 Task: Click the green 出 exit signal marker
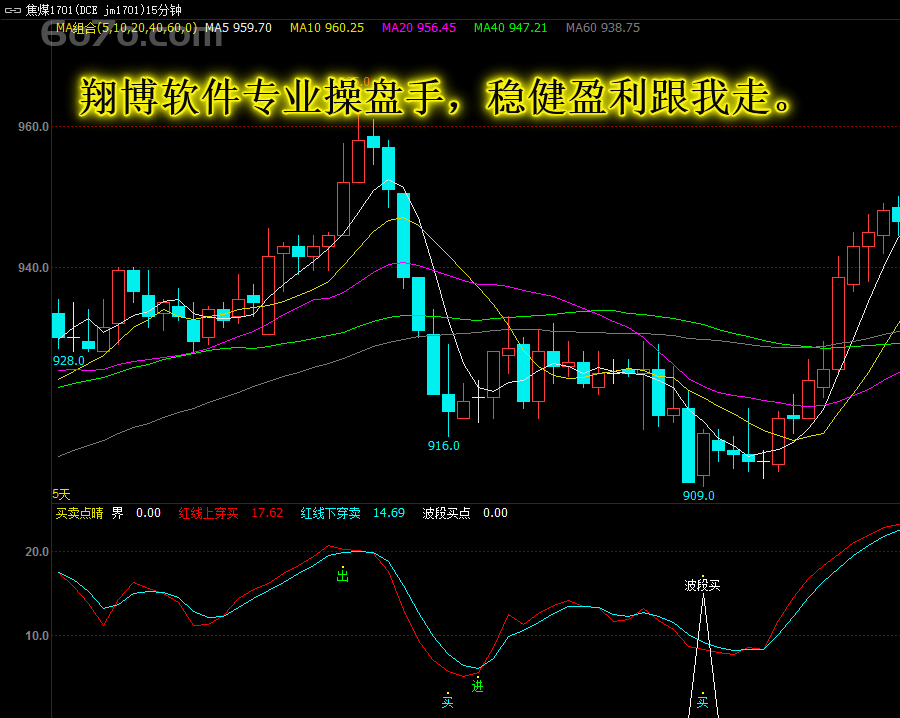[343, 575]
